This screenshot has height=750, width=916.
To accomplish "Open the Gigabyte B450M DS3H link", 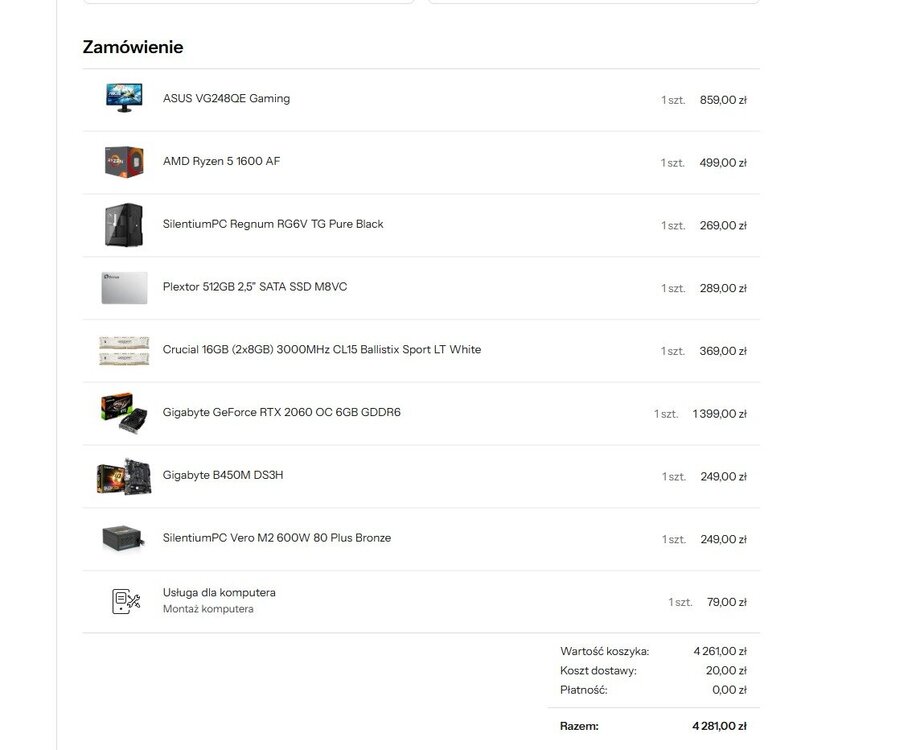I will pyautogui.click(x=223, y=475).
